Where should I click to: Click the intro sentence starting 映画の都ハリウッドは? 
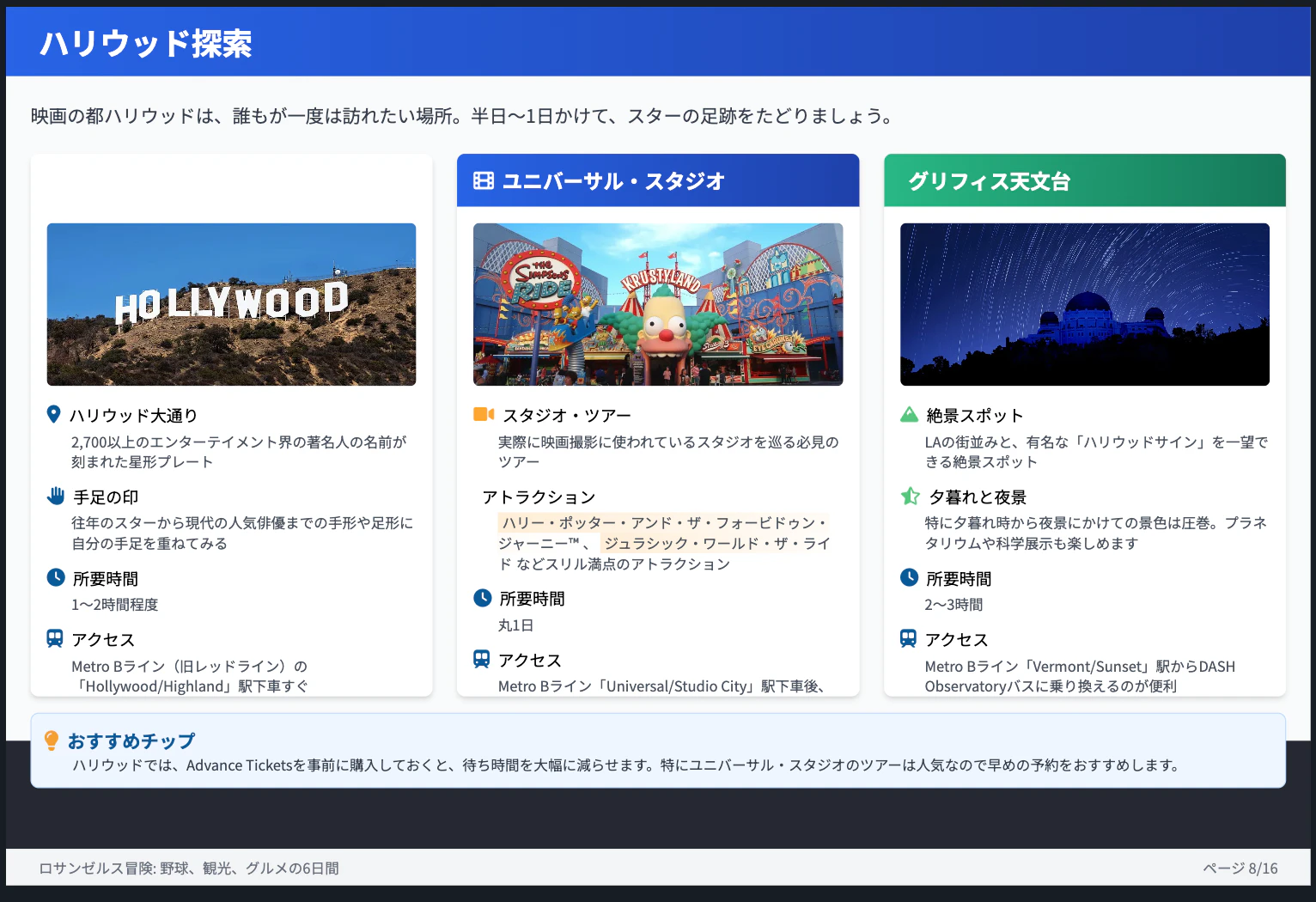[x=464, y=116]
